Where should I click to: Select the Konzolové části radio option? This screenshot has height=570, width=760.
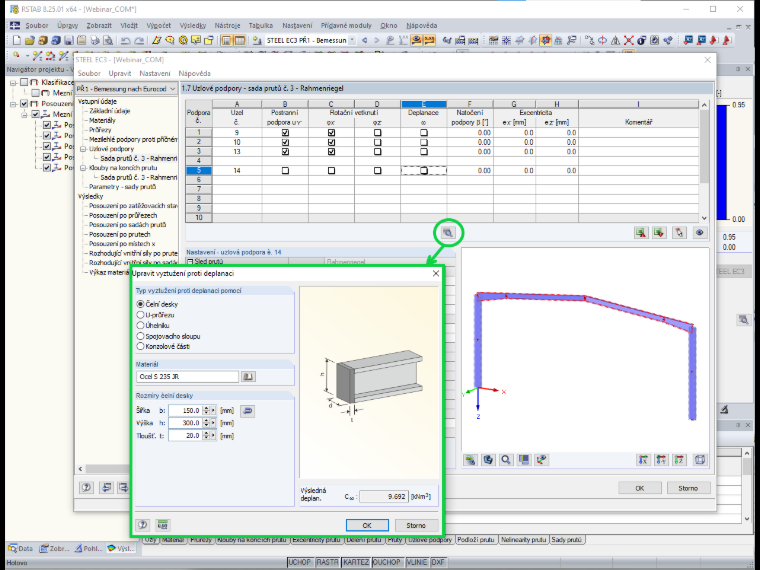(141, 346)
